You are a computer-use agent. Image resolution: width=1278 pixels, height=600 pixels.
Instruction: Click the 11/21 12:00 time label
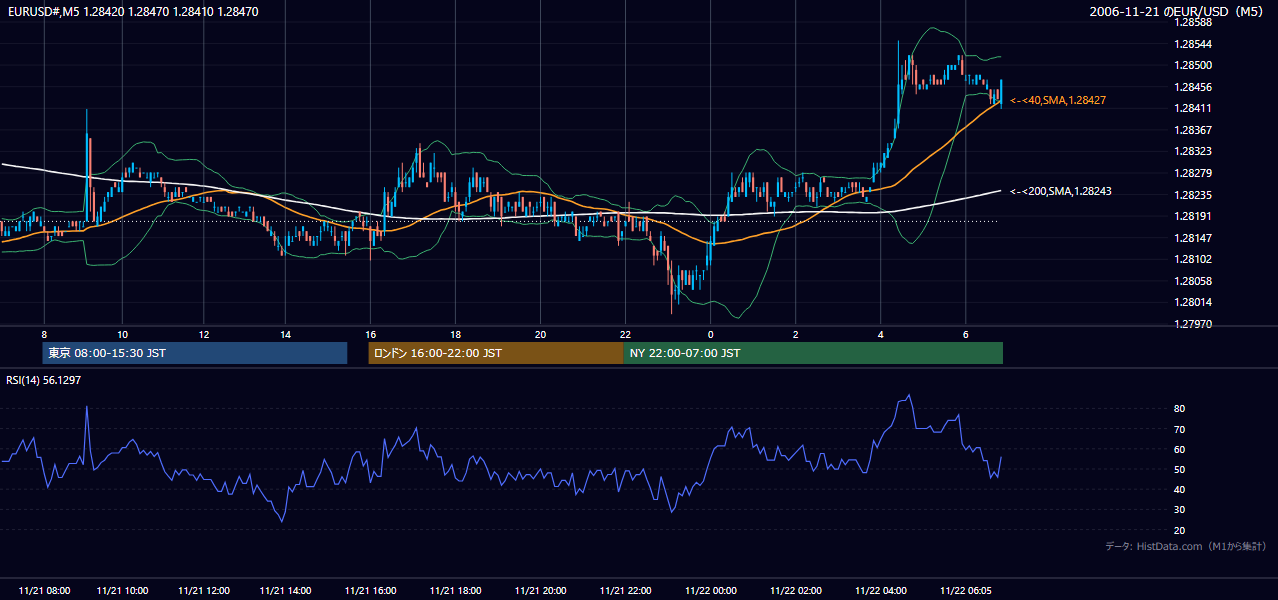tap(204, 590)
